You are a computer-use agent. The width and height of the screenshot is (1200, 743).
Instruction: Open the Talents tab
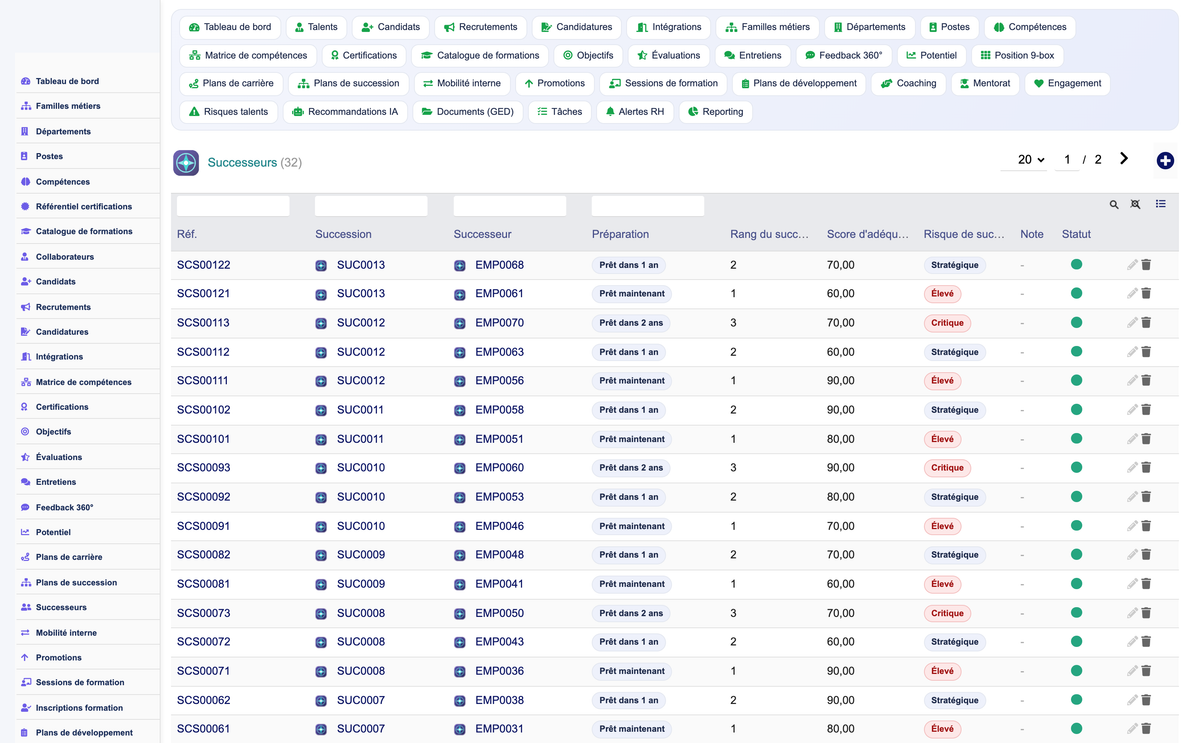pyautogui.click(x=315, y=27)
